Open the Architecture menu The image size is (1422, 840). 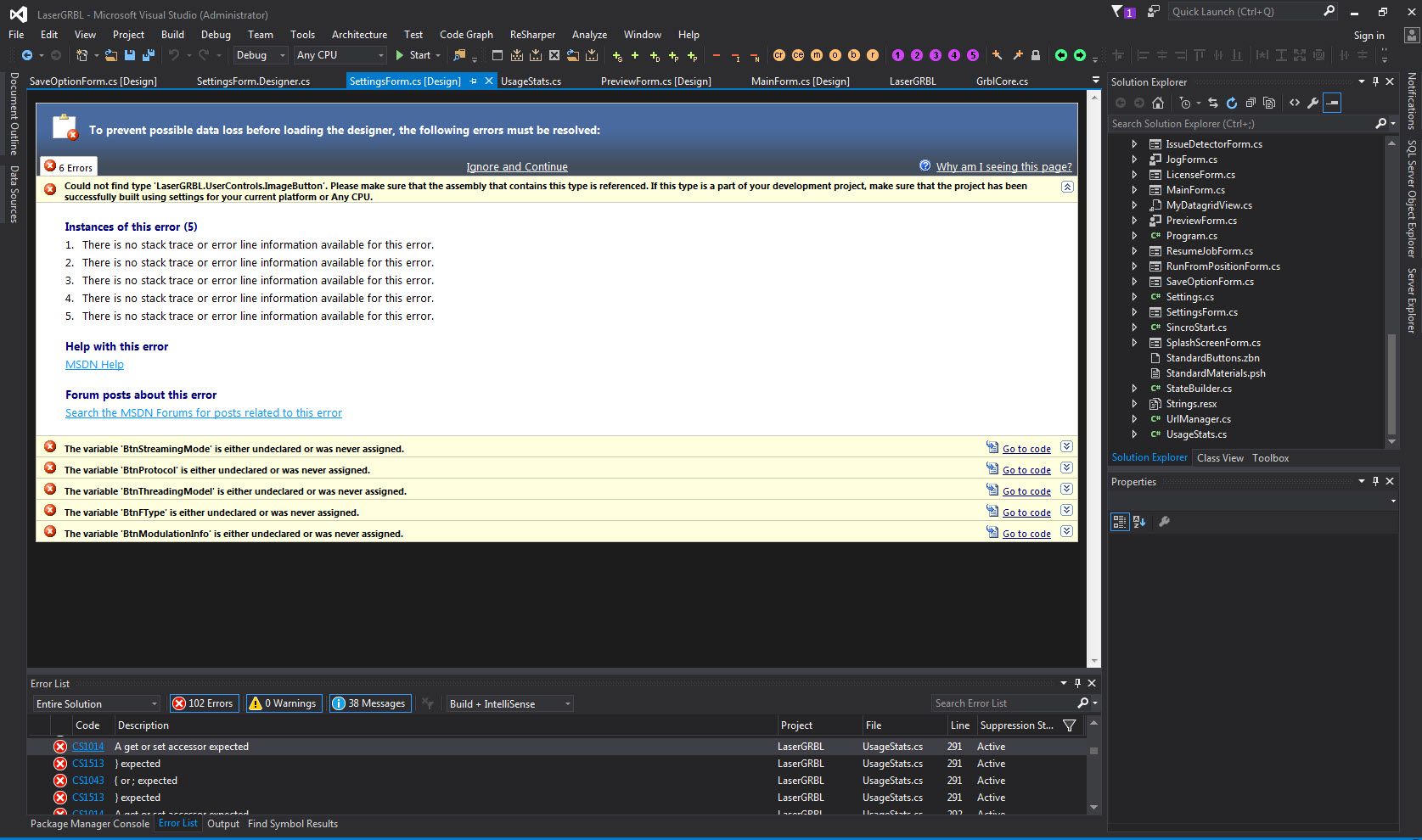coord(359,35)
